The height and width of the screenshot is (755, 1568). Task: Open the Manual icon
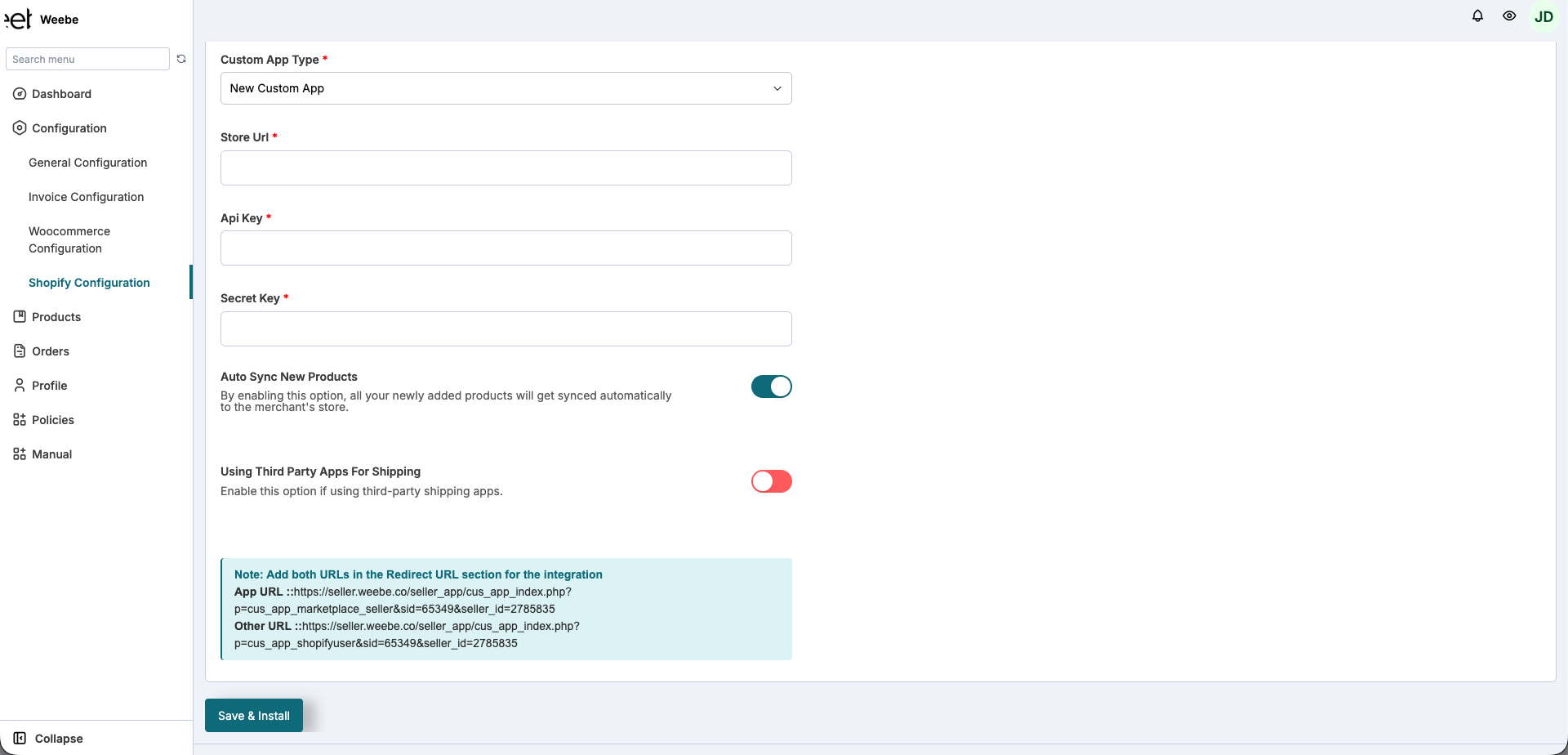[x=20, y=454]
